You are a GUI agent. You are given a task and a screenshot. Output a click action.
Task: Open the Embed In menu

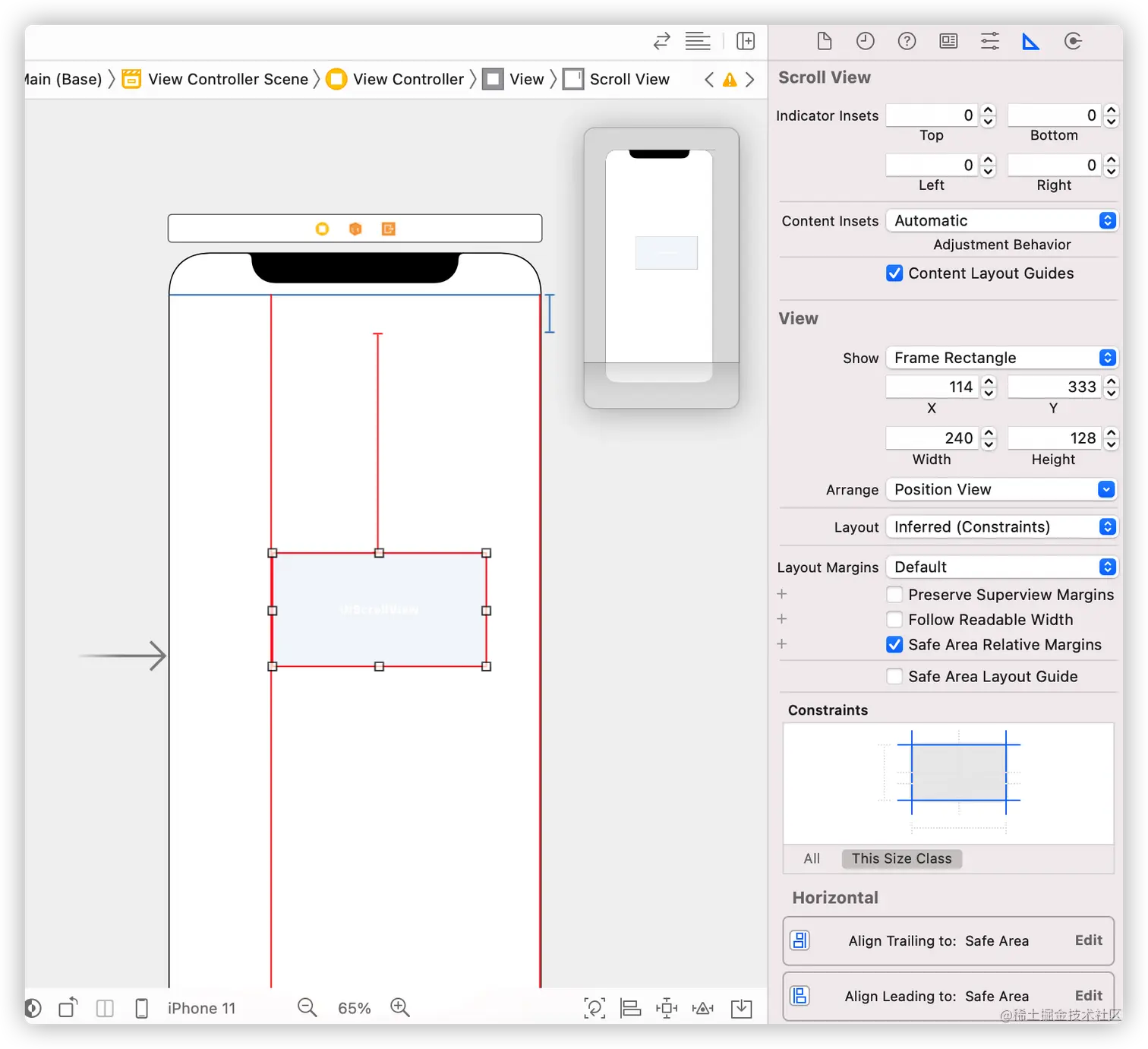(x=741, y=1008)
